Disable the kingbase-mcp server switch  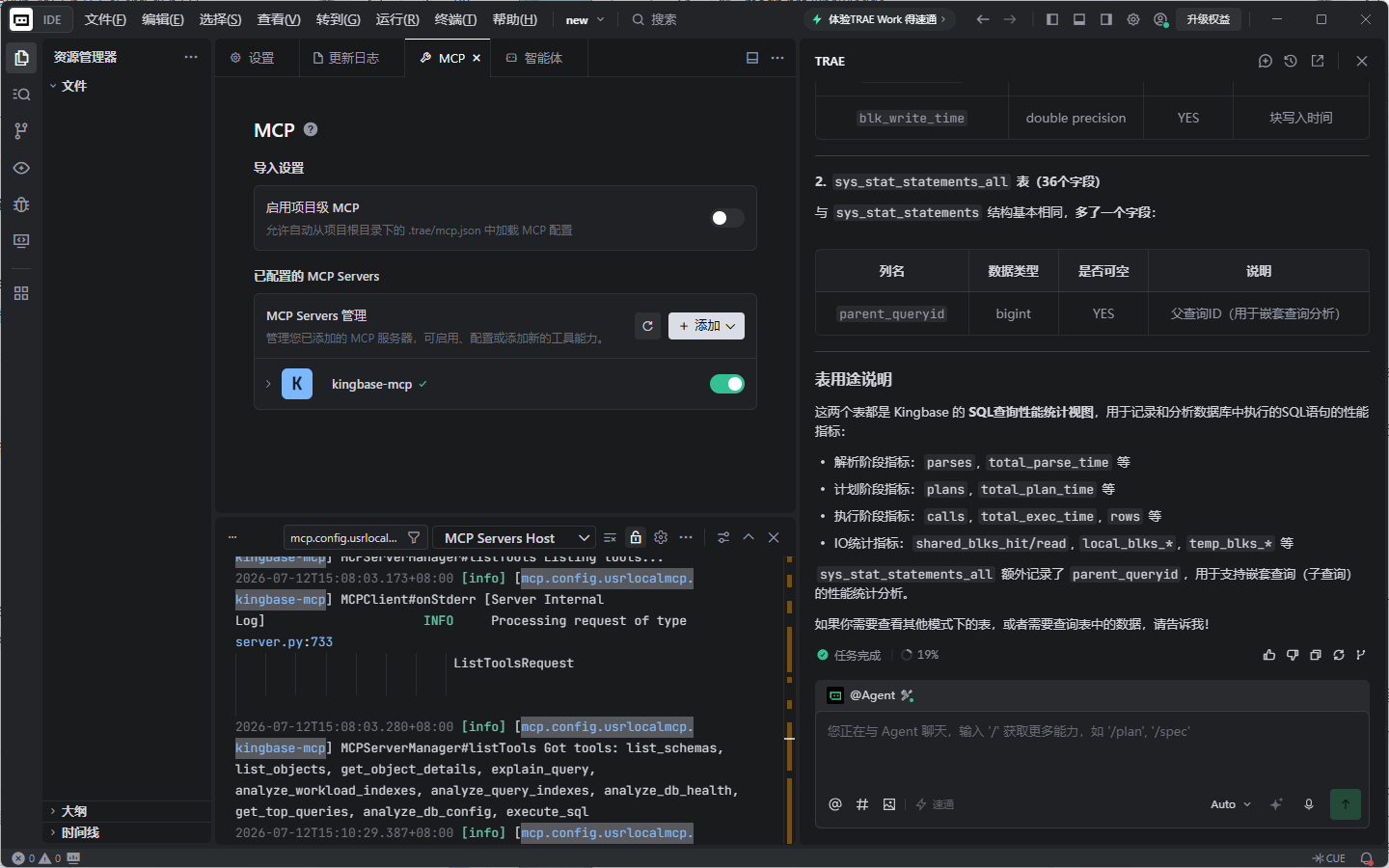click(x=727, y=384)
